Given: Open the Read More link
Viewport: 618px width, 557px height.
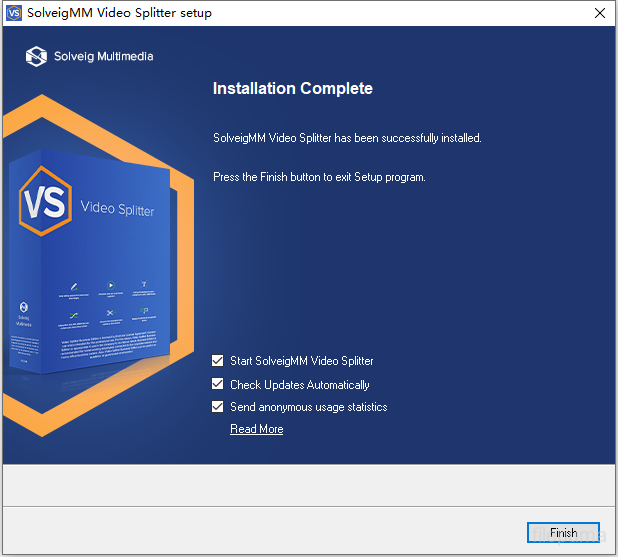Looking at the screenshot, I should 256,429.
